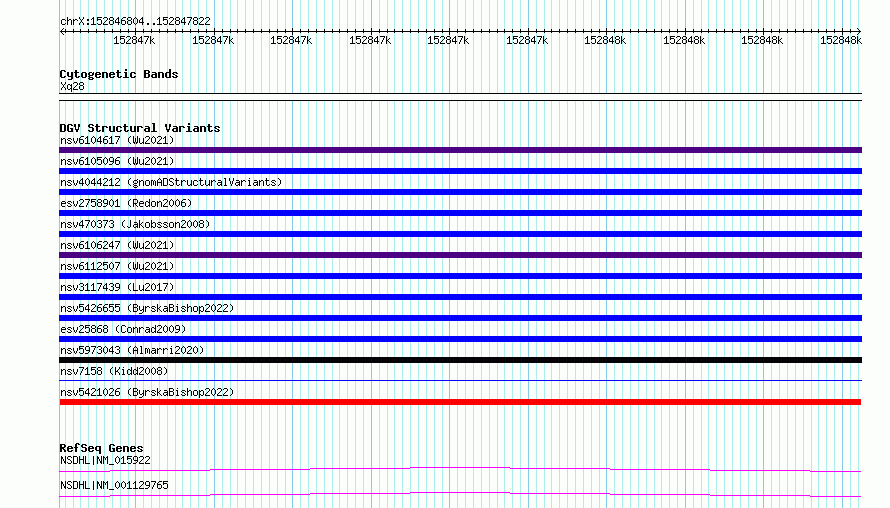This screenshot has width=890, height=508.
Task: Click the nsv3117439 (Lu2017) label
Action: [x=117, y=287]
